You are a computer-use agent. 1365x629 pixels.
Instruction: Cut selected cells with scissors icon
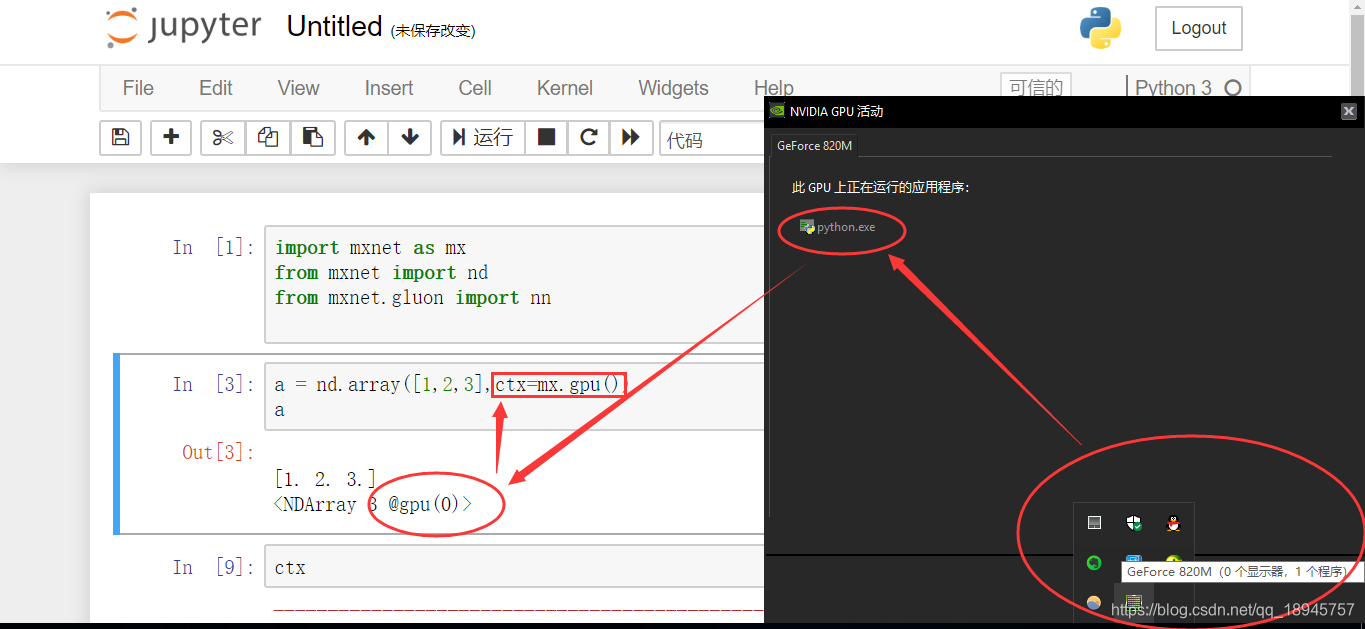point(223,137)
